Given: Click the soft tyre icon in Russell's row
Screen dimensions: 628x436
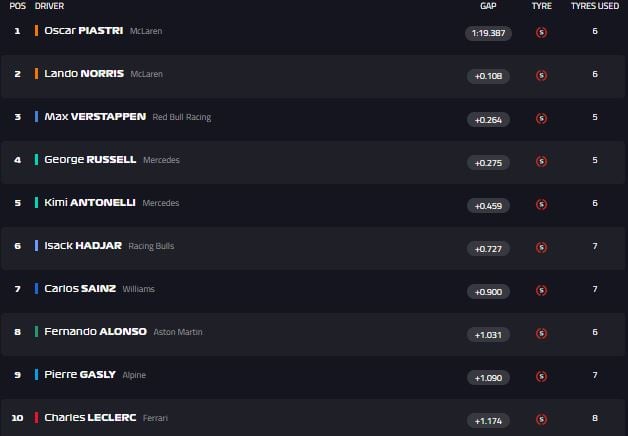Looking at the screenshot, I should tap(541, 161).
